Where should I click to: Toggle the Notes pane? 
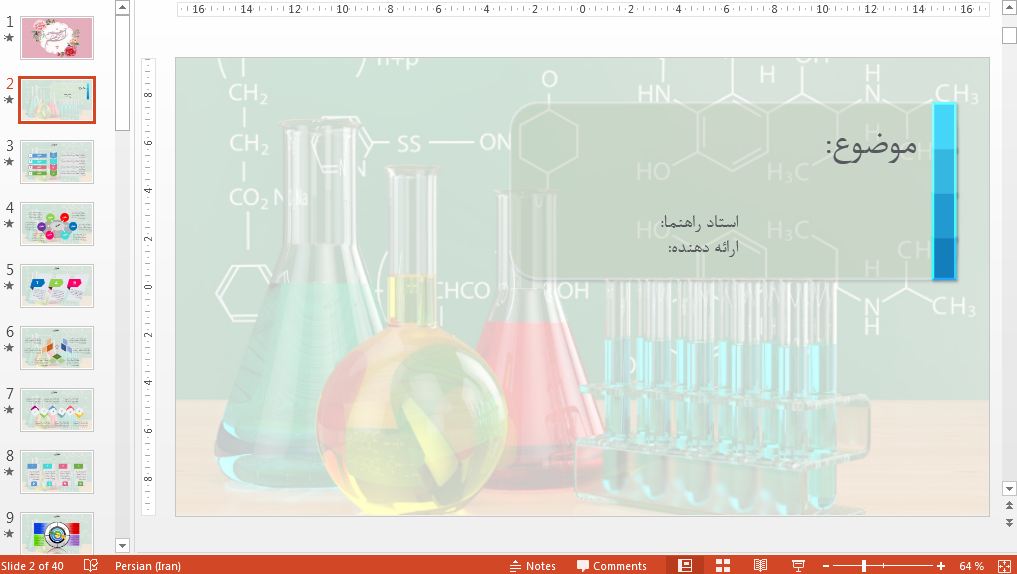coord(532,565)
